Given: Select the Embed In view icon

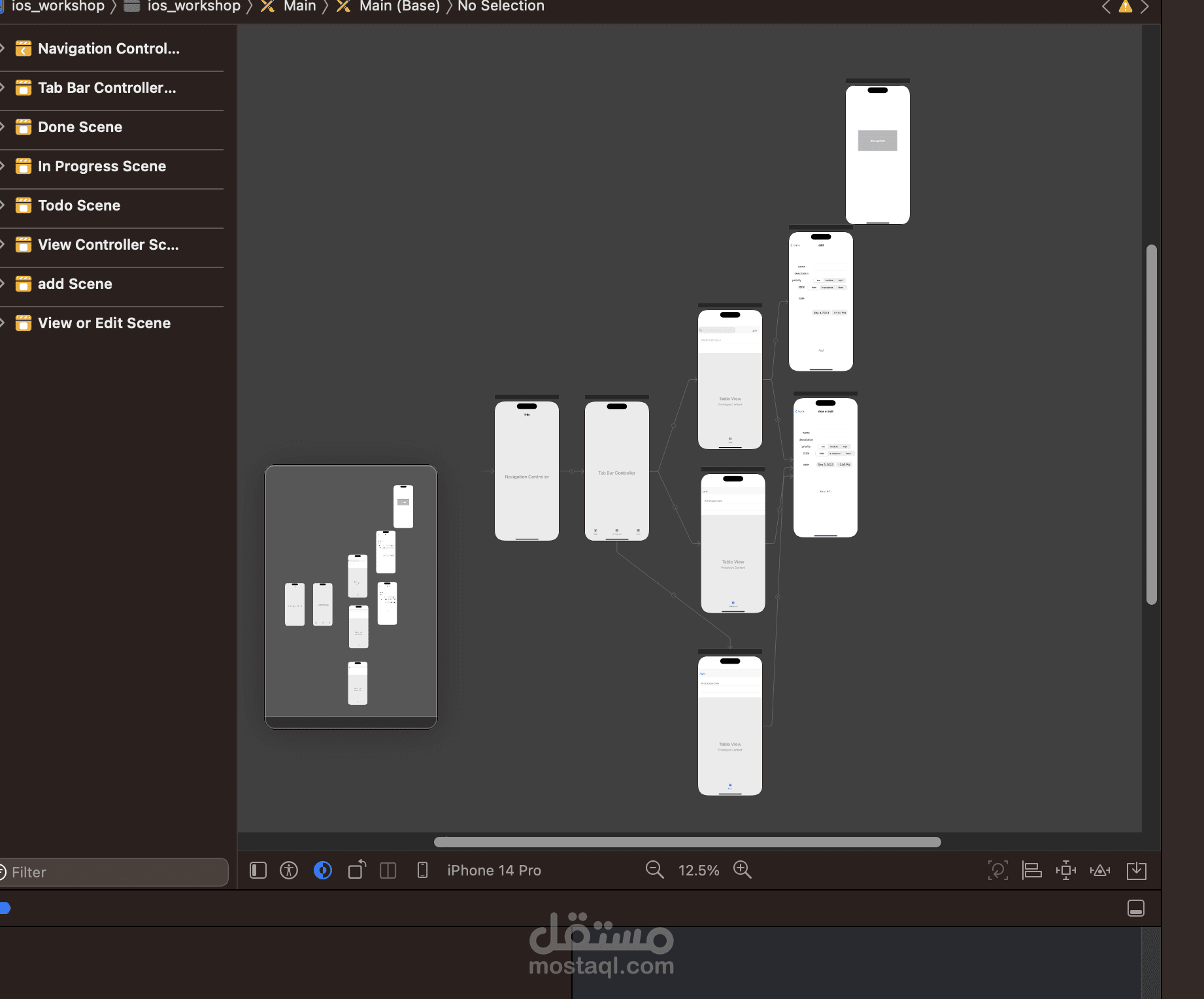Looking at the screenshot, I should 1137,870.
